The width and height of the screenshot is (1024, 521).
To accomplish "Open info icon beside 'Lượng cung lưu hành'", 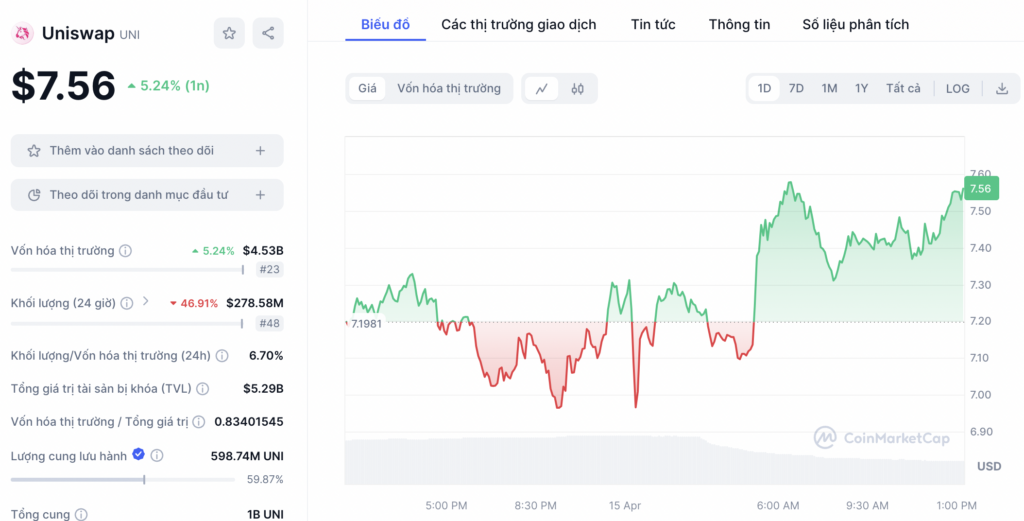I will (157, 456).
